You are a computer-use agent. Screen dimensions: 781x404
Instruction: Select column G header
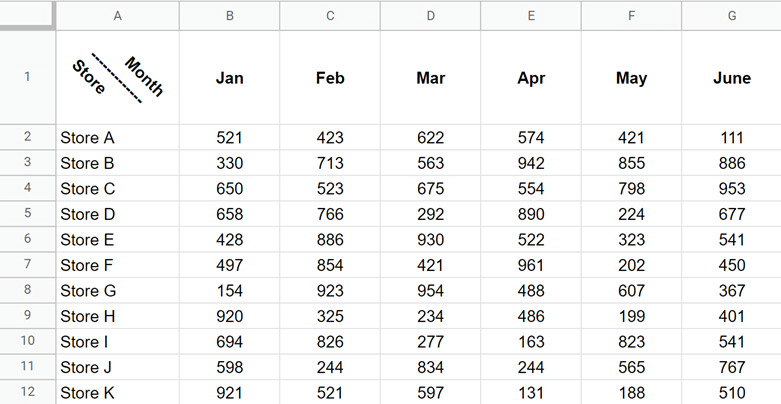pyautogui.click(x=731, y=15)
